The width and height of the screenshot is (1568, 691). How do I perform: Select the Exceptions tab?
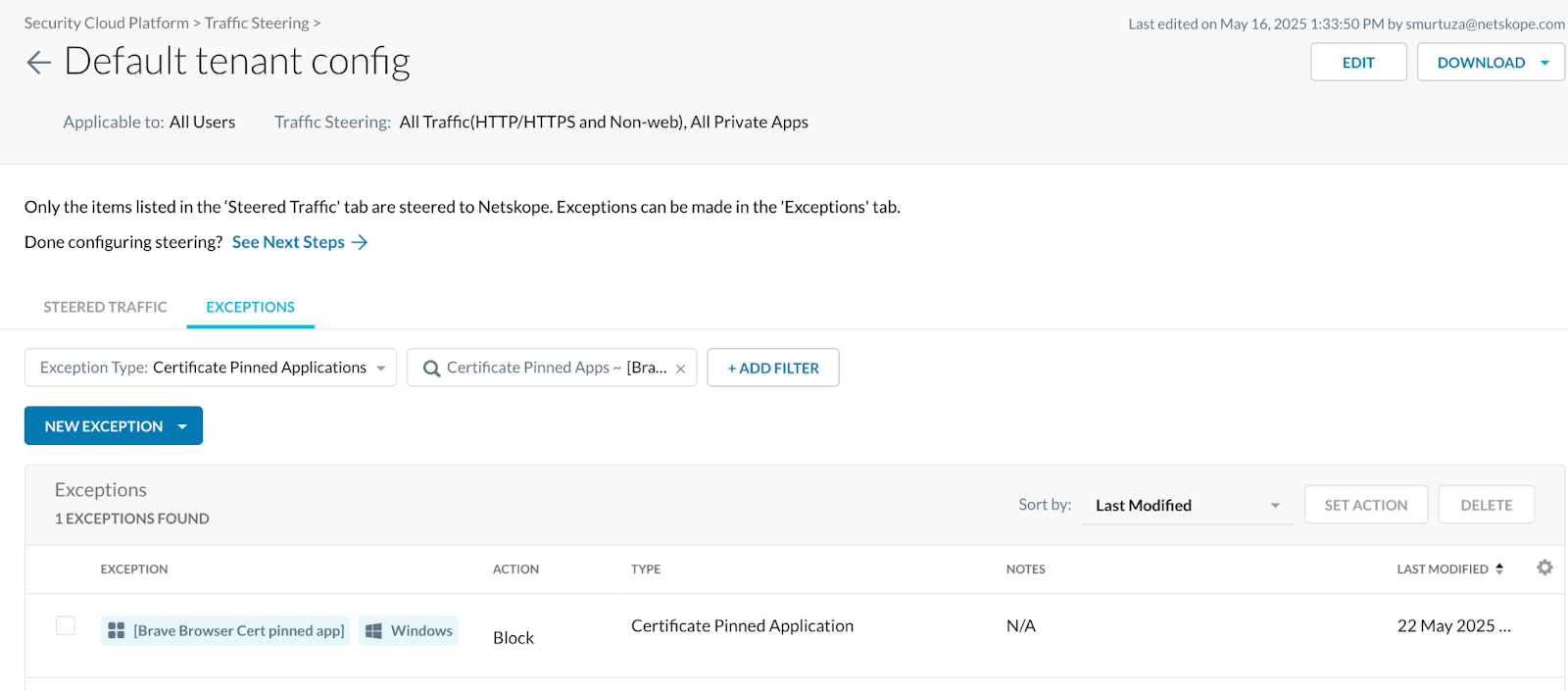click(250, 307)
